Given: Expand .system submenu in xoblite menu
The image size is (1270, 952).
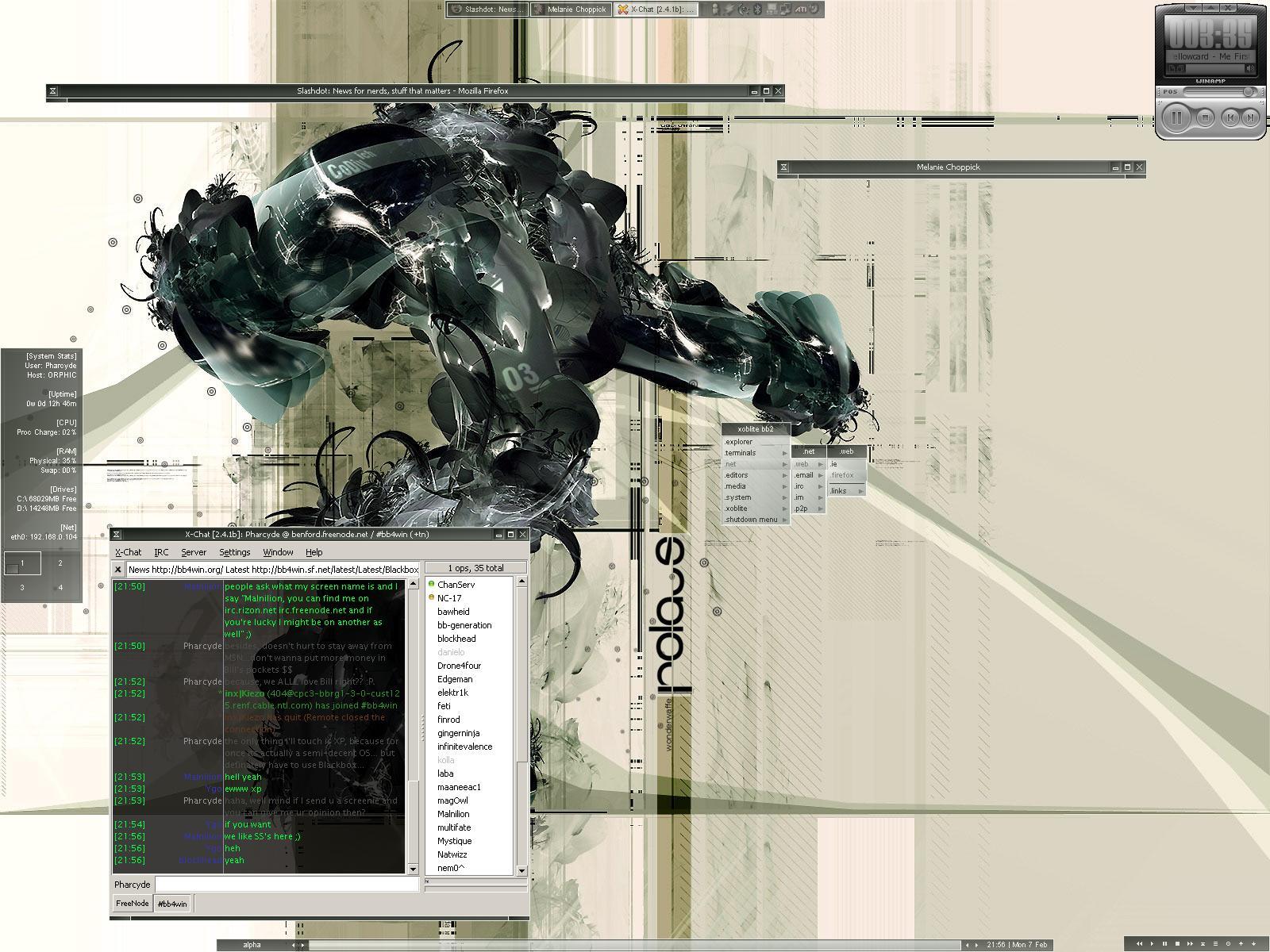Looking at the screenshot, I should point(756,497).
